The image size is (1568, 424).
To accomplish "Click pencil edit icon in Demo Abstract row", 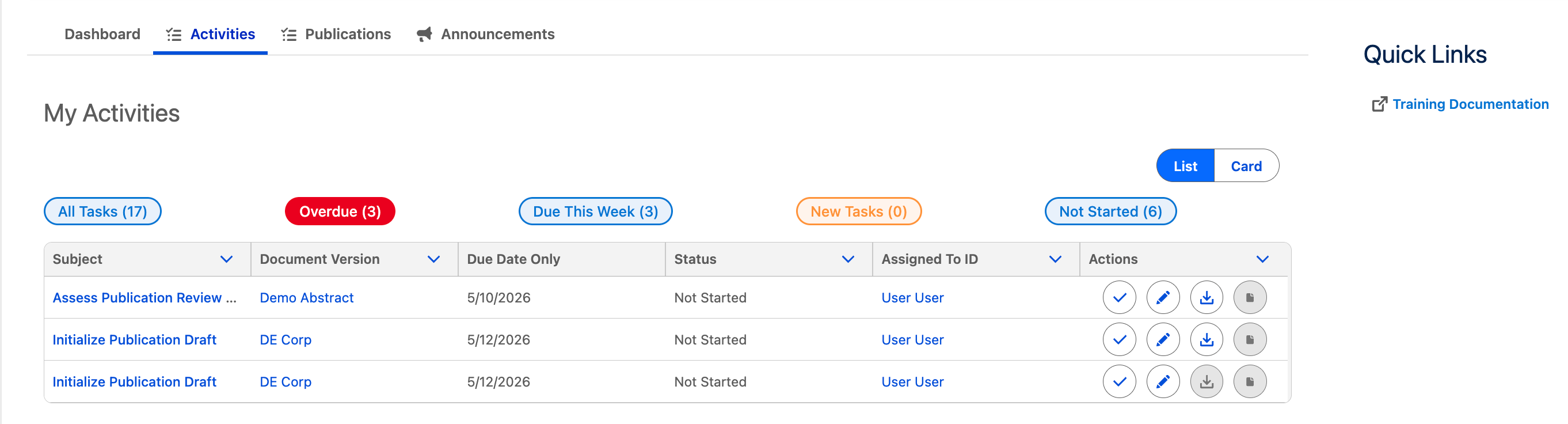I will 1163,297.
